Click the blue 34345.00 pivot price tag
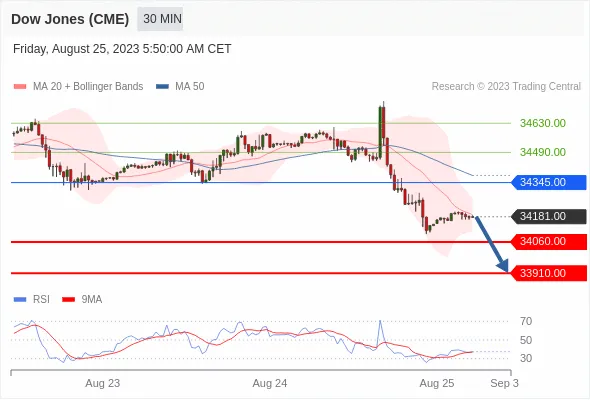 click(549, 182)
